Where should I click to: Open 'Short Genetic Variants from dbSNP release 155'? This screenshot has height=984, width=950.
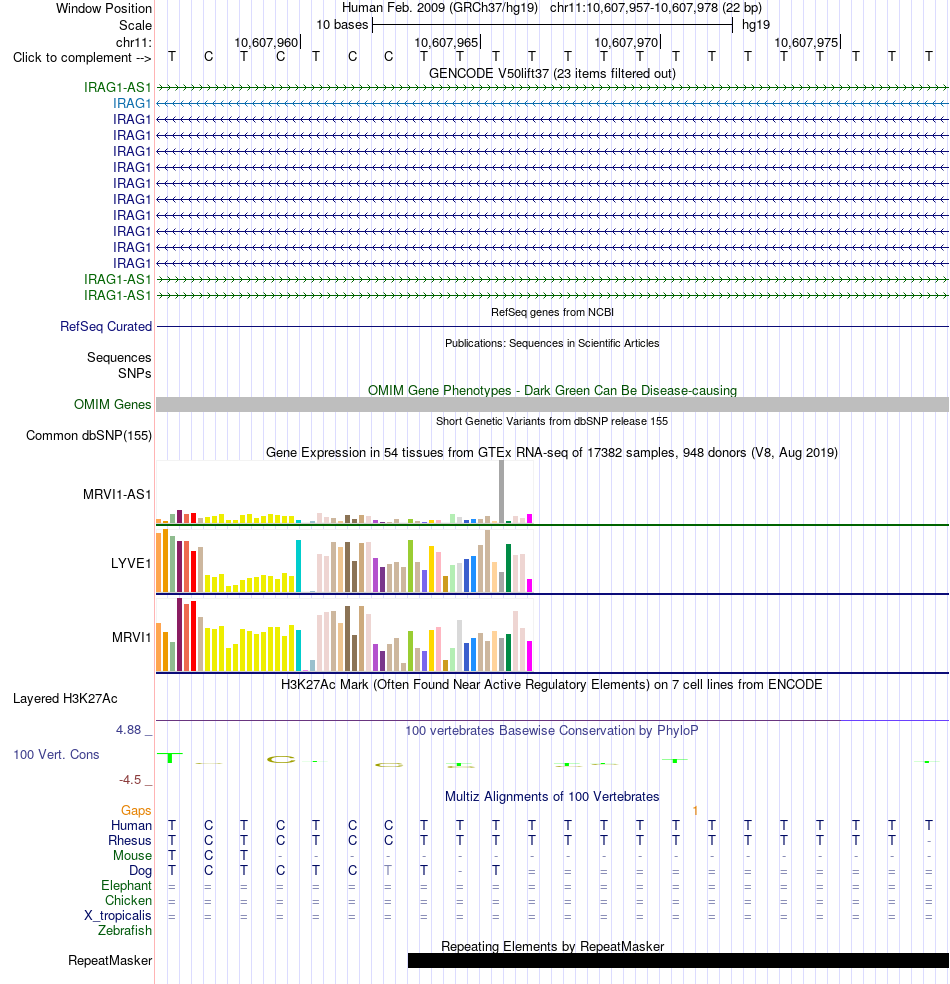(x=552, y=421)
